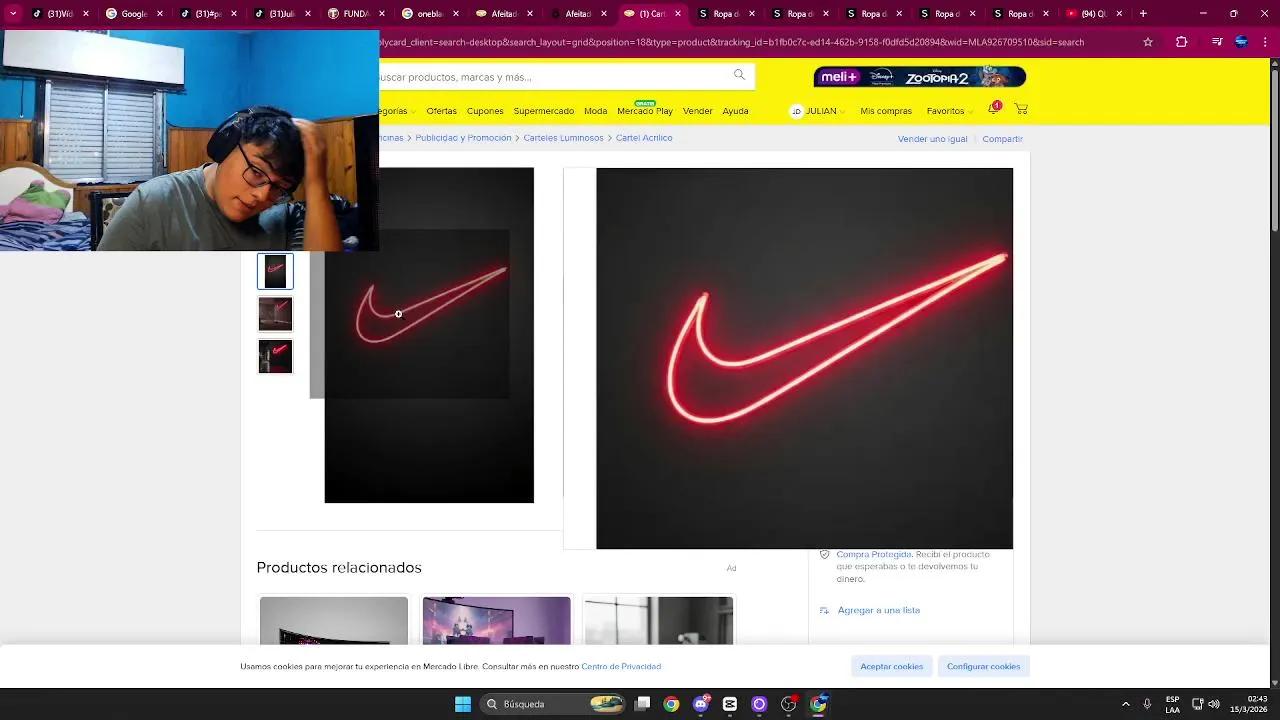
Task: Open the Vender uno igual link
Action: (932, 138)
